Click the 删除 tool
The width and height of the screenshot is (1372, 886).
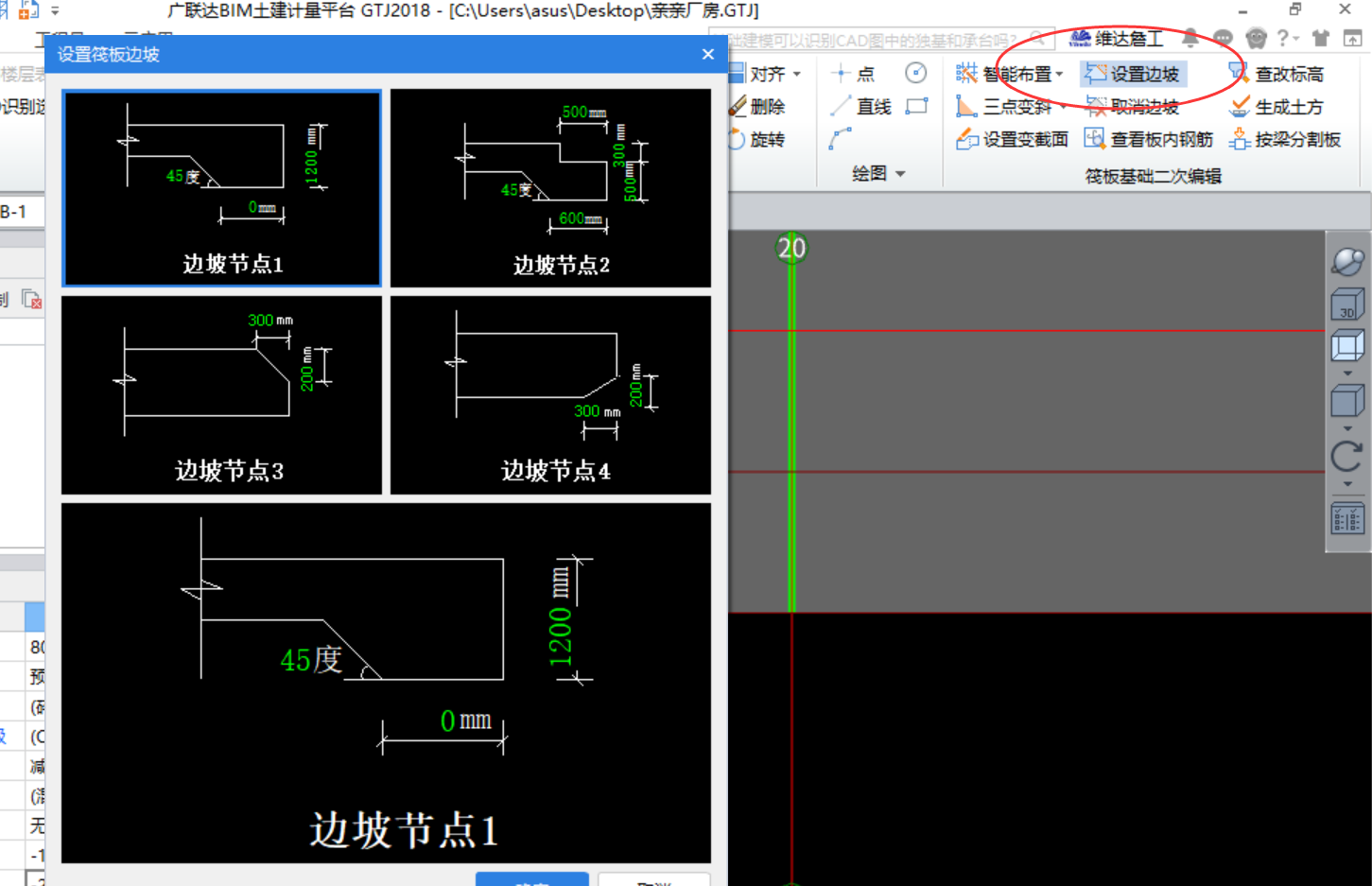click(x=757, y=107)
